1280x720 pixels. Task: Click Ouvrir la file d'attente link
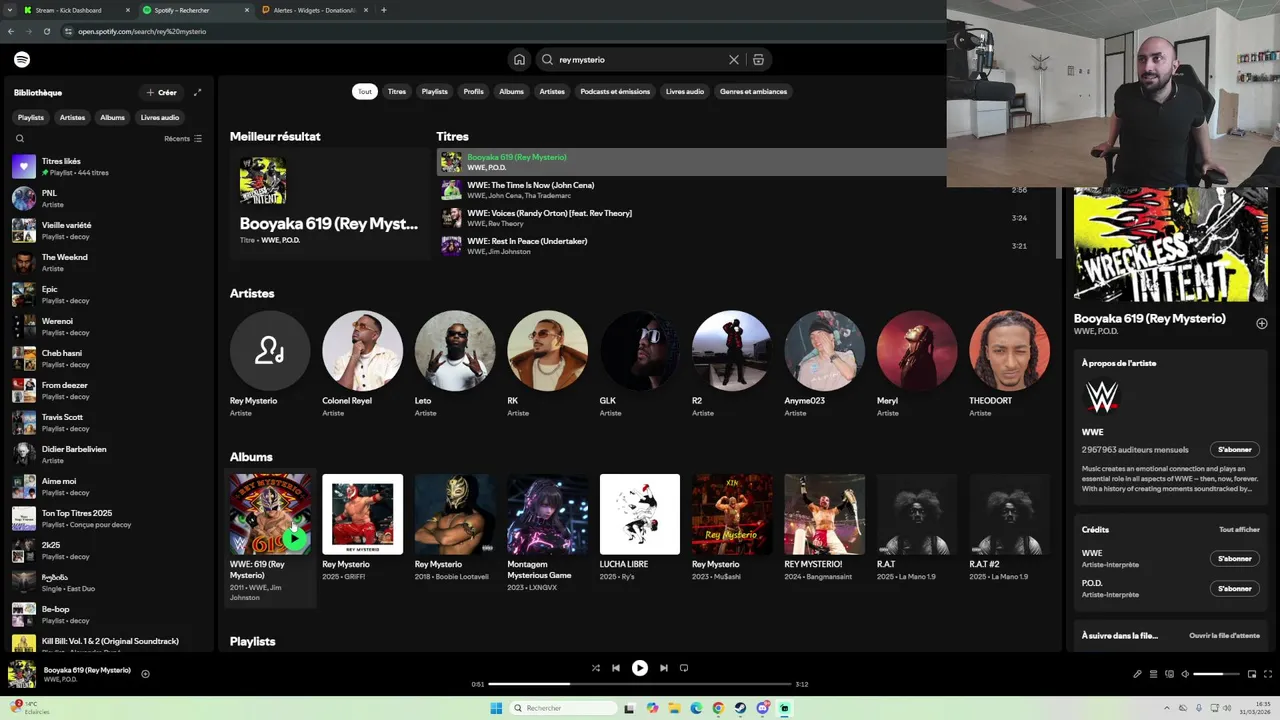[x=1224, y=636]
